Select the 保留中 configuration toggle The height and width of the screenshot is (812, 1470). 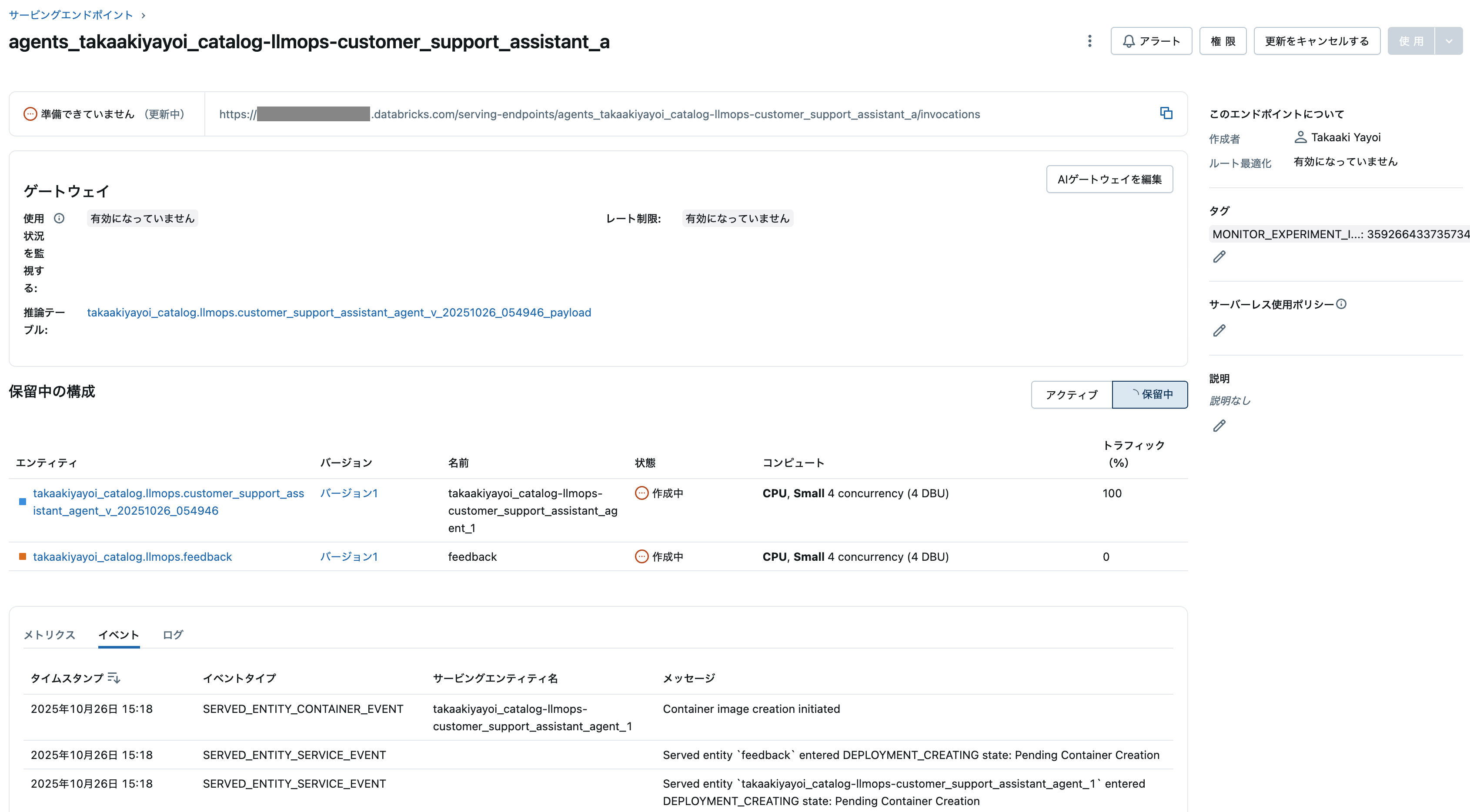click(x=1150, y=395)
